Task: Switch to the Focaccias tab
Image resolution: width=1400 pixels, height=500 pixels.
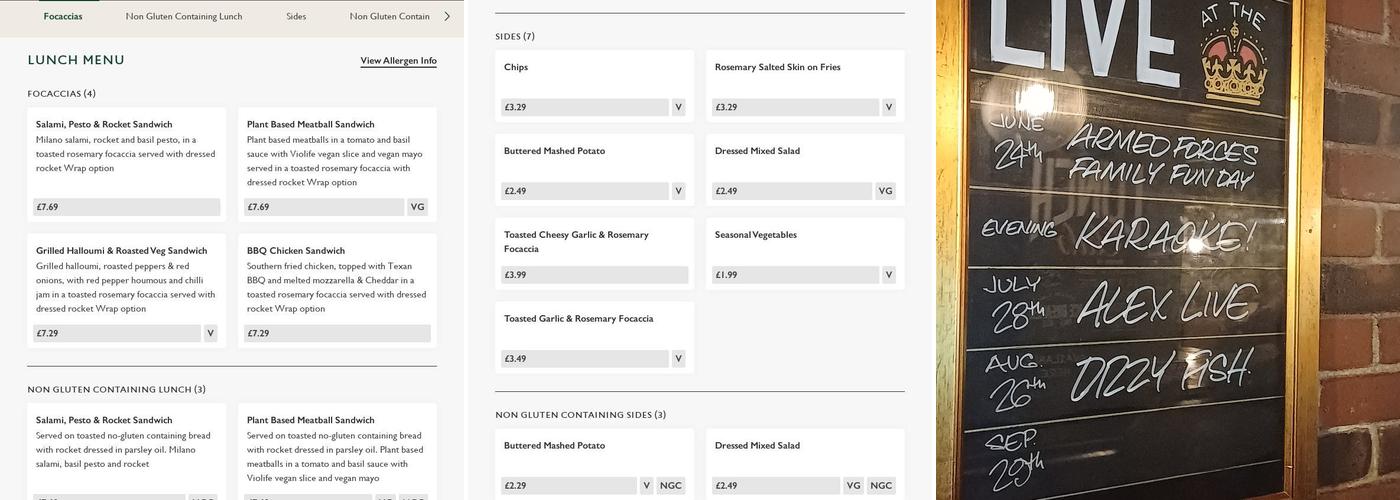Action: tap(63, 17)
